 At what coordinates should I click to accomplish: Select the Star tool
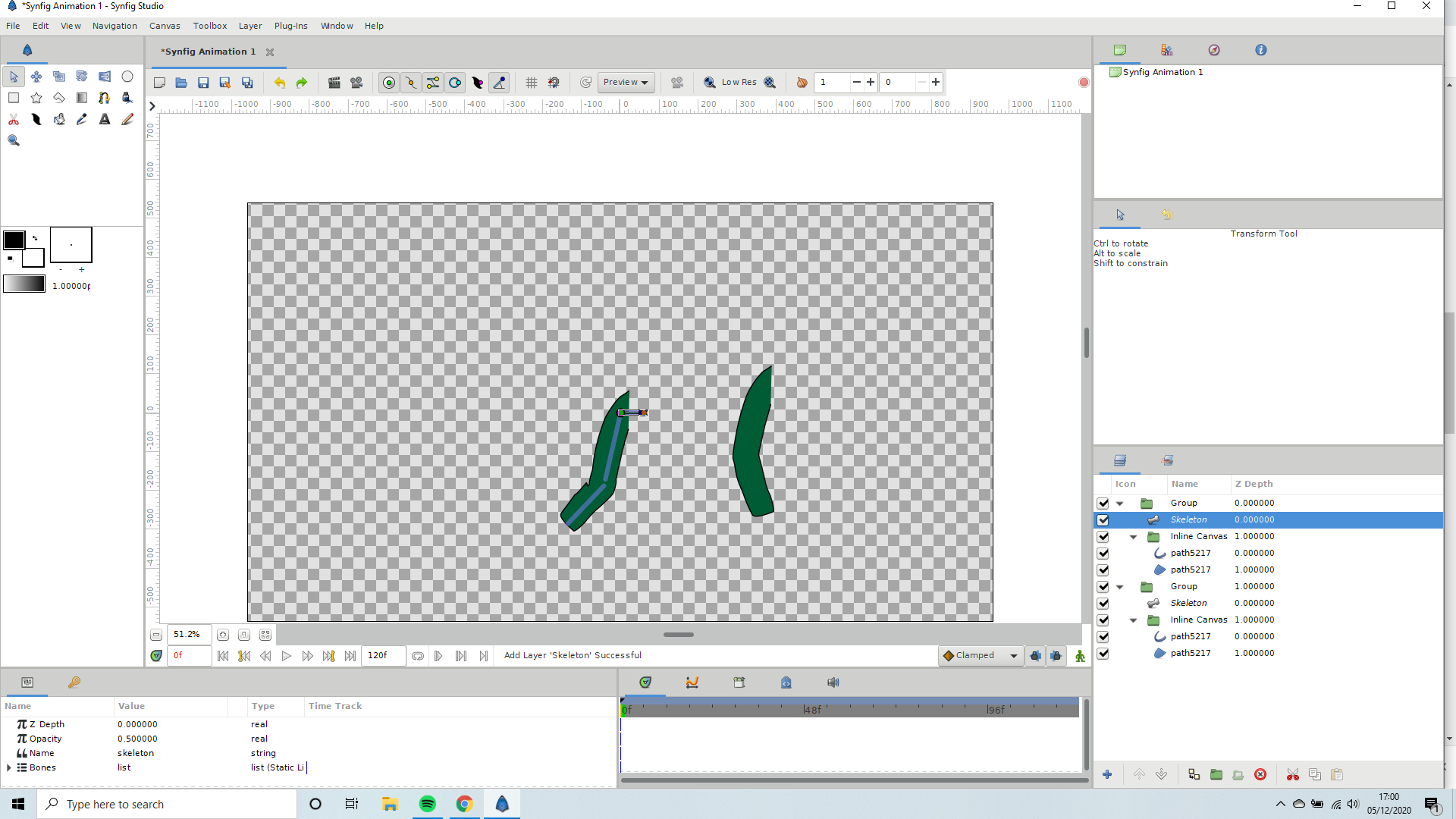pyautogui.click(x=36, y=98)
